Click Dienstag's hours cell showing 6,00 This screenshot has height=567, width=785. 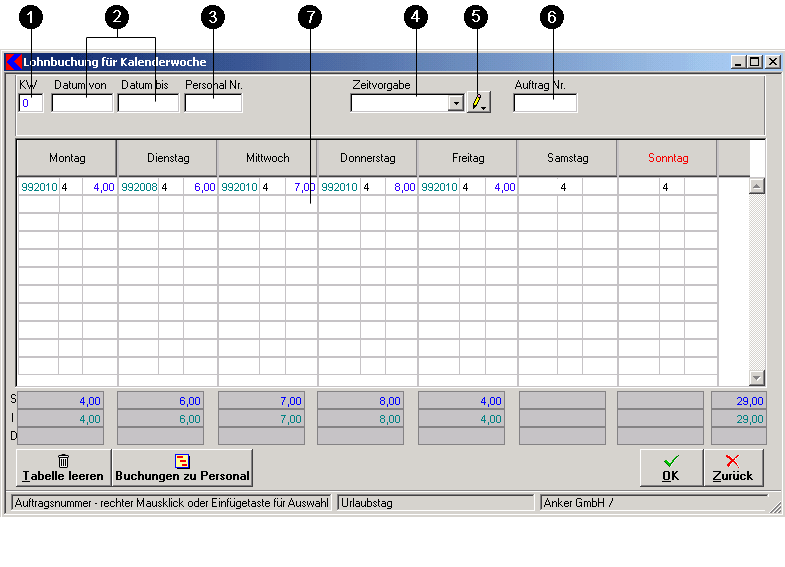pyautogui.click(x=199, y=187)
